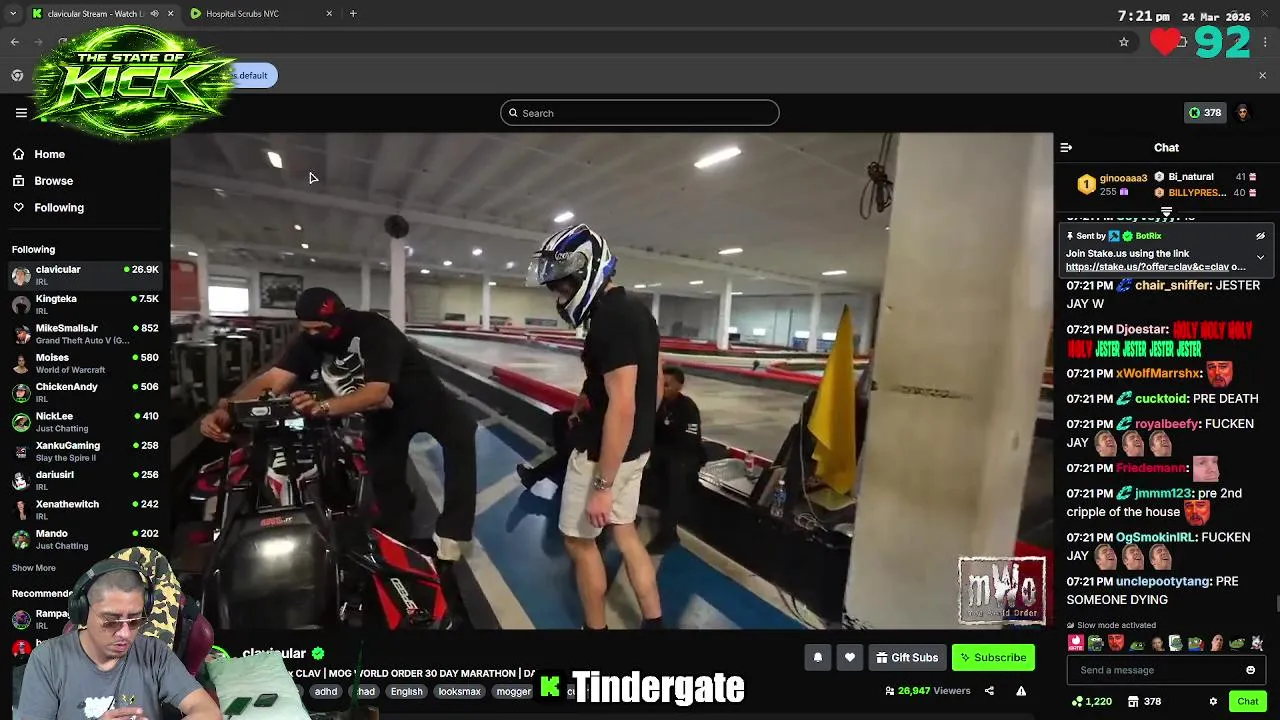The width and height of the screenshot is (1280, 720).
Task: Click the English stream tag
Action: tap(406, 691)
